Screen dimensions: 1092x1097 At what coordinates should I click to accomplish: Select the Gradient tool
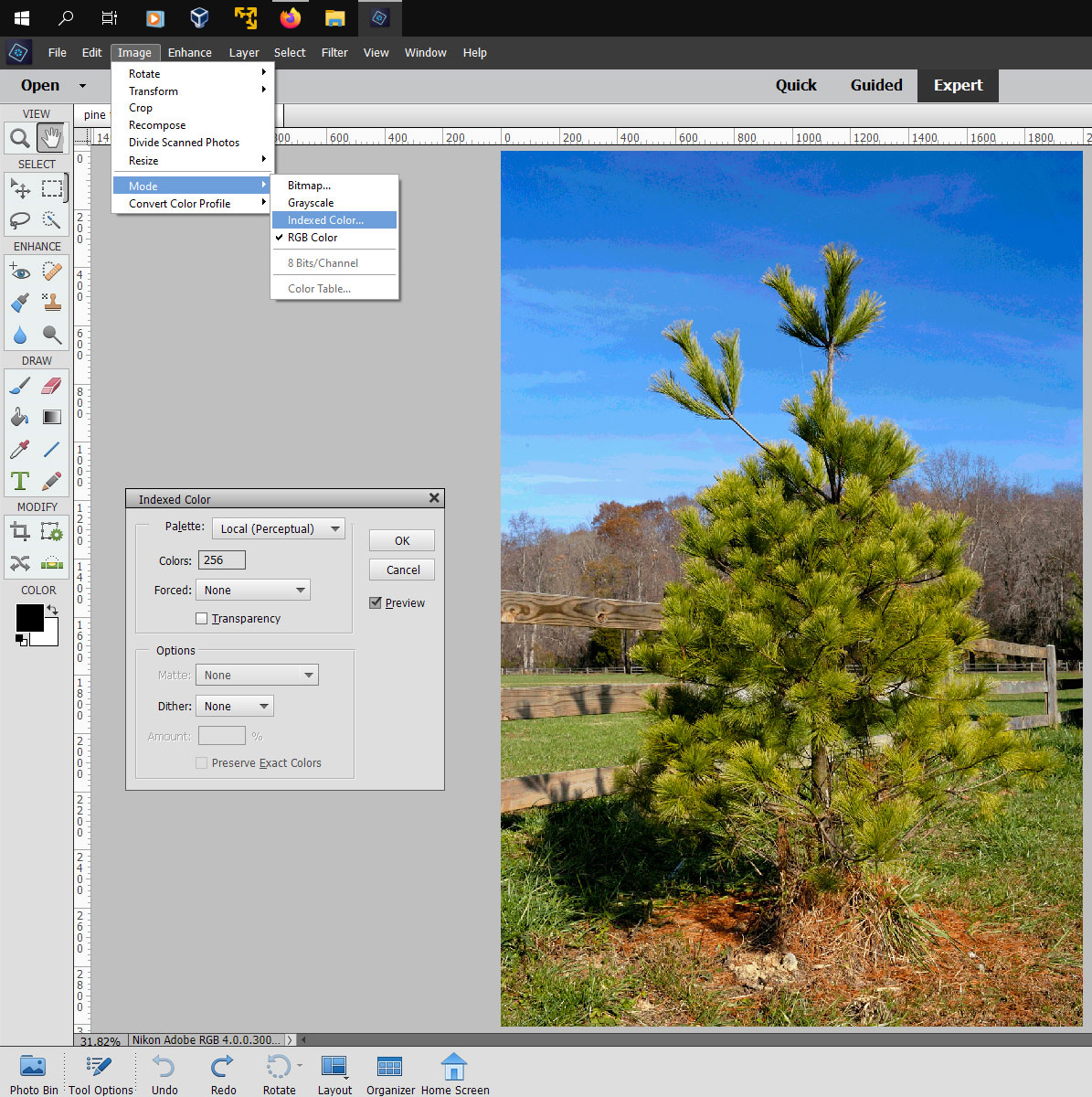point(52,417)
